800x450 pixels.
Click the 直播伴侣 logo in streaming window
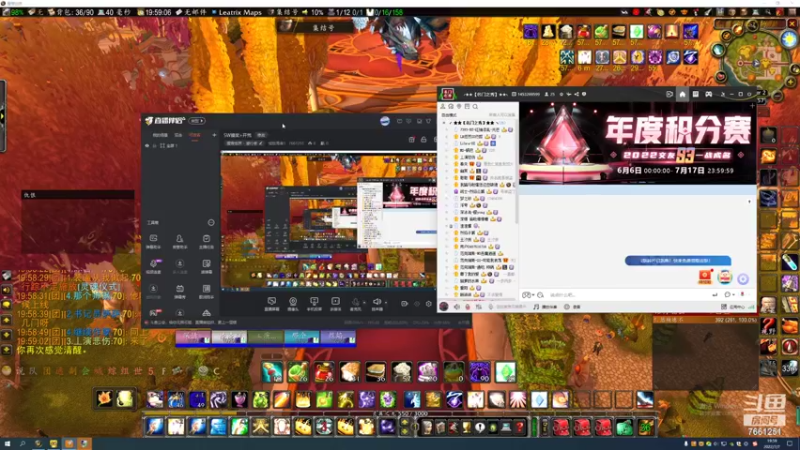coord(164,121)
